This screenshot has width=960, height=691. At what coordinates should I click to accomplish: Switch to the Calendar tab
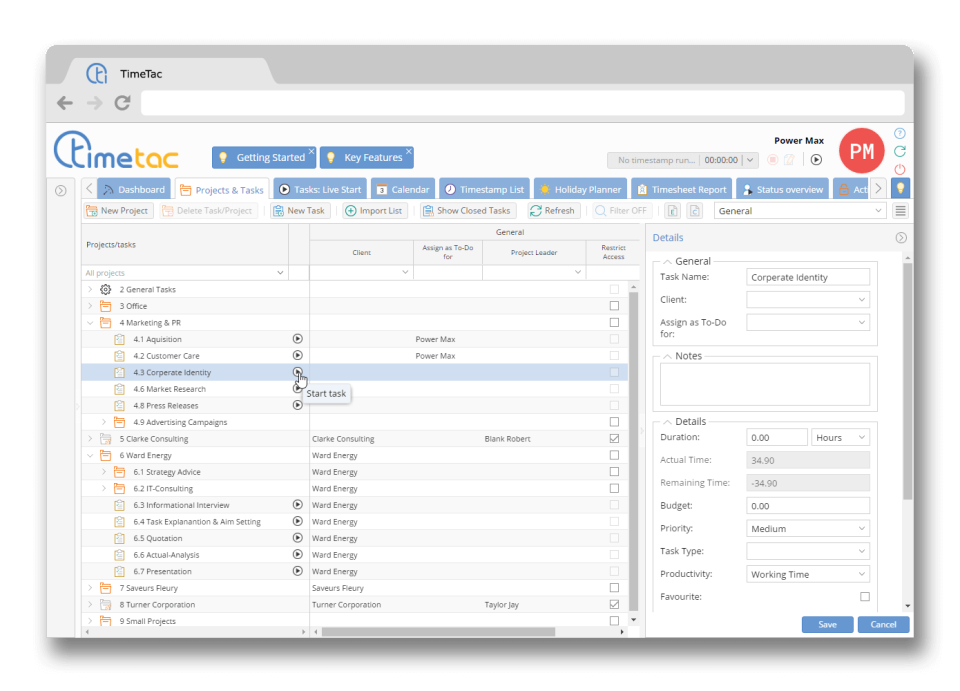coord(402,189)
